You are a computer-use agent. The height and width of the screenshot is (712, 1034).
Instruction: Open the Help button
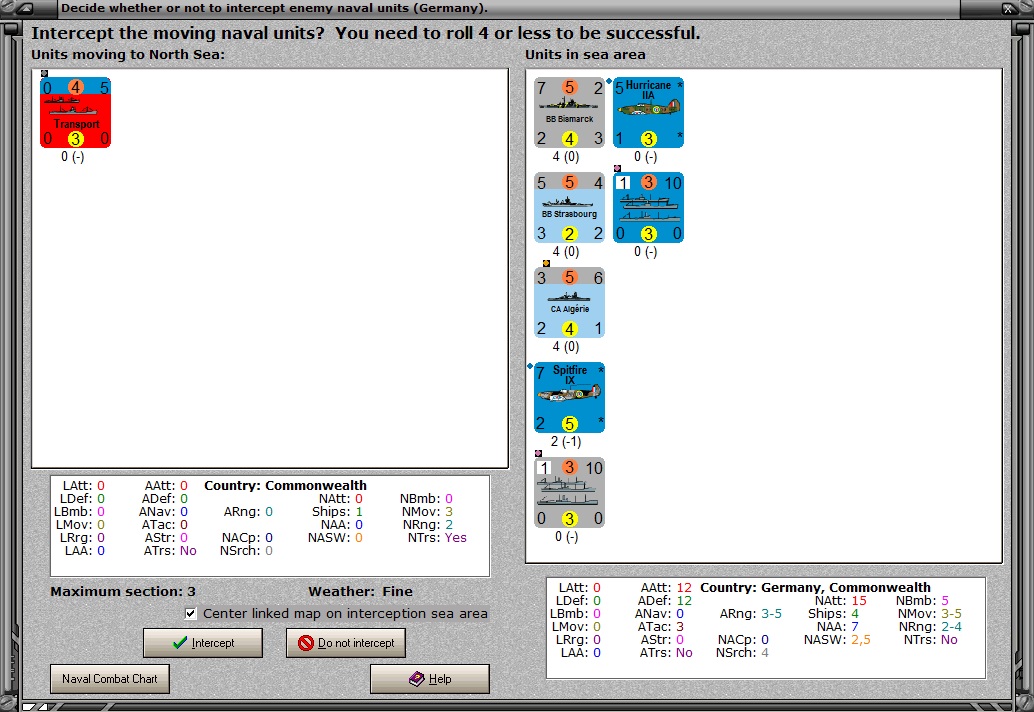(x=429, y=679)
